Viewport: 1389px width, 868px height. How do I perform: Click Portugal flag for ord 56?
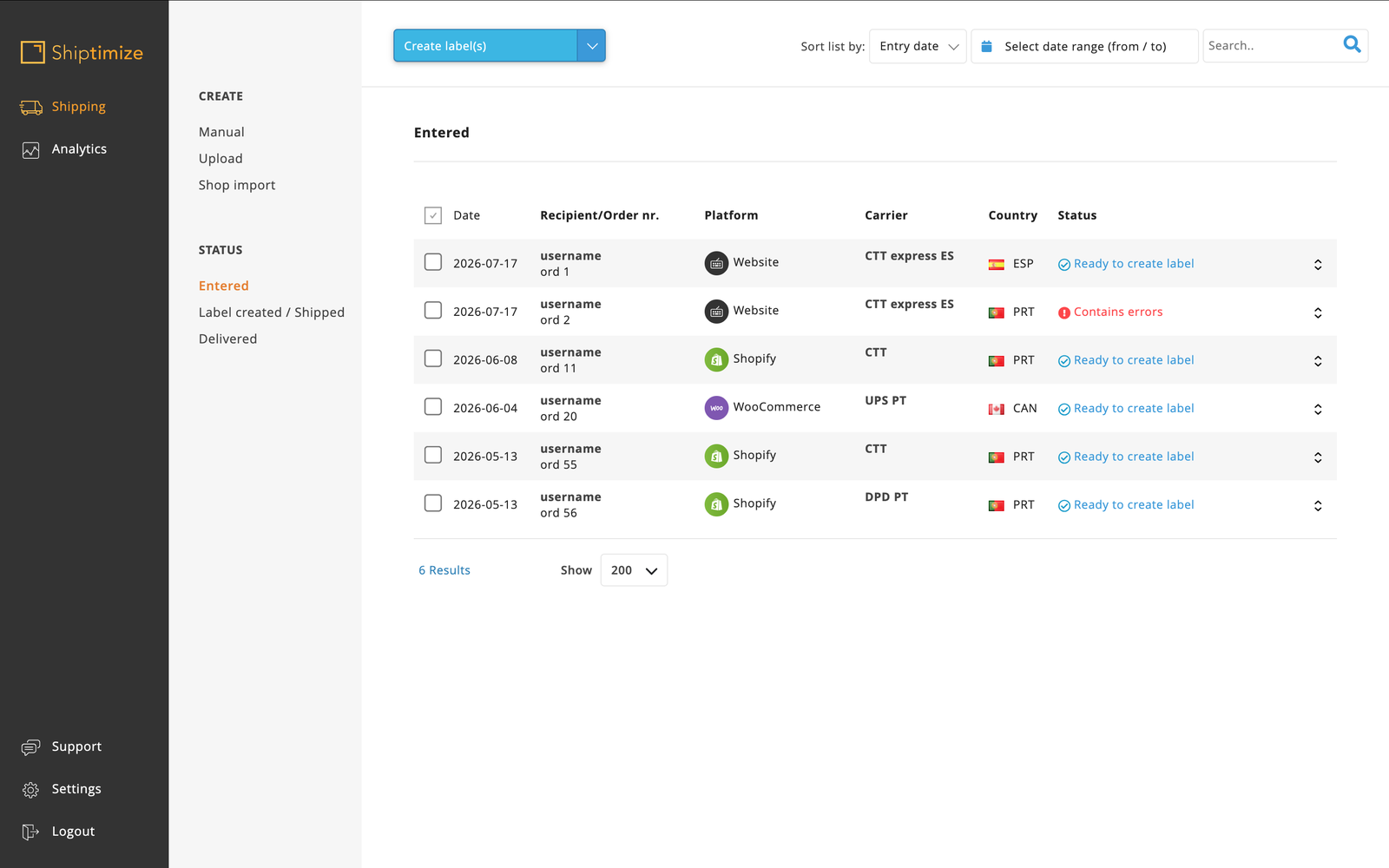997,505
